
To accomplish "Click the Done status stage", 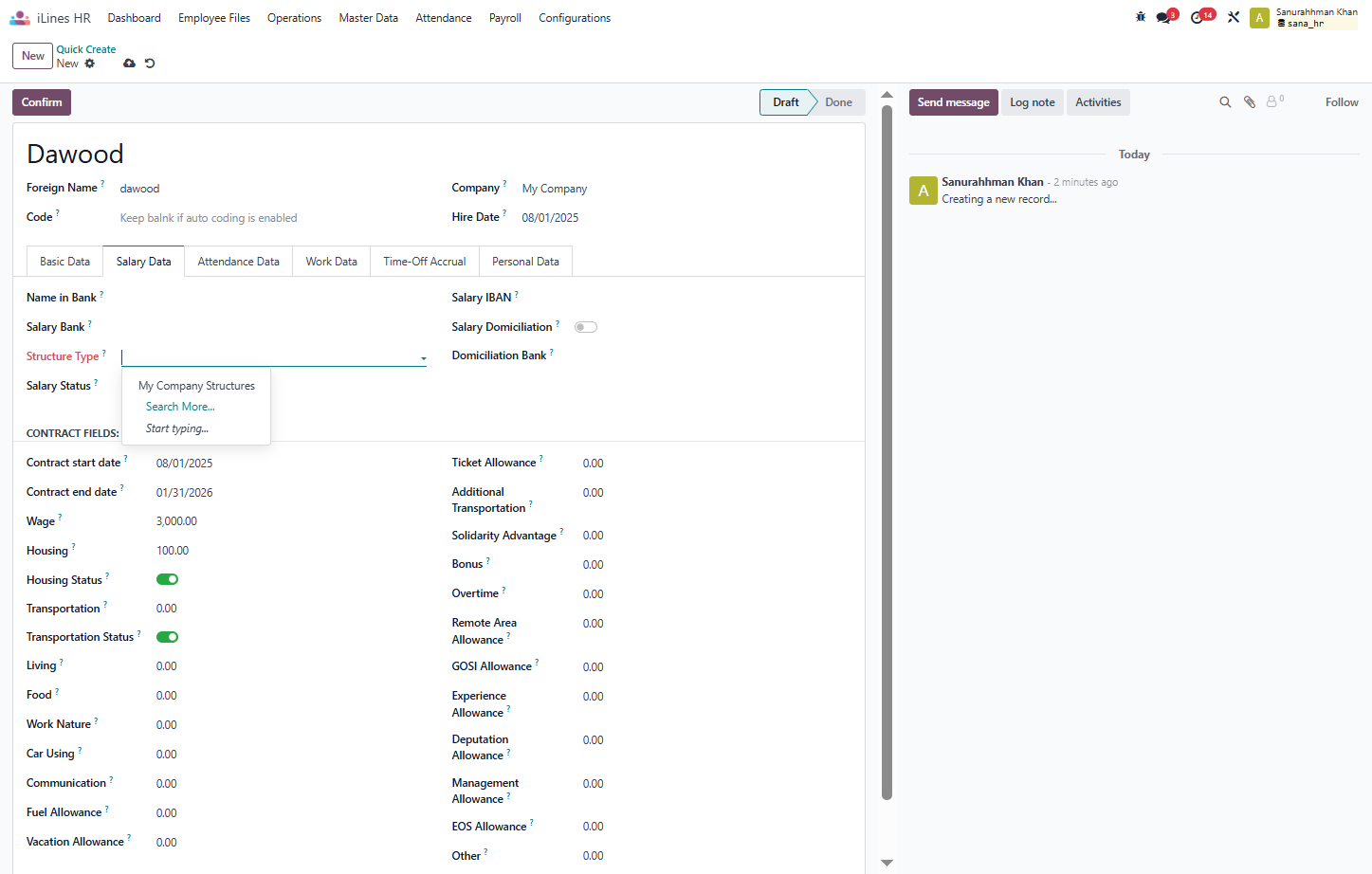I will click(838, 102).
